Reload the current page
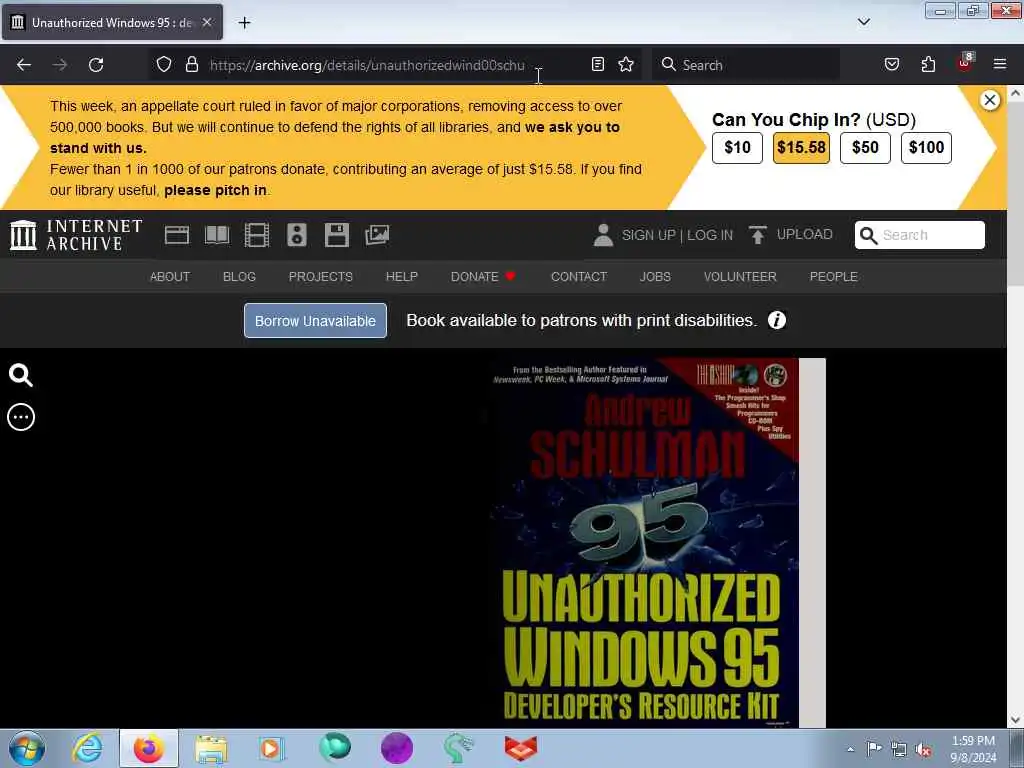The height and width of the screenshot is (768, 1024). coord(96,65)
